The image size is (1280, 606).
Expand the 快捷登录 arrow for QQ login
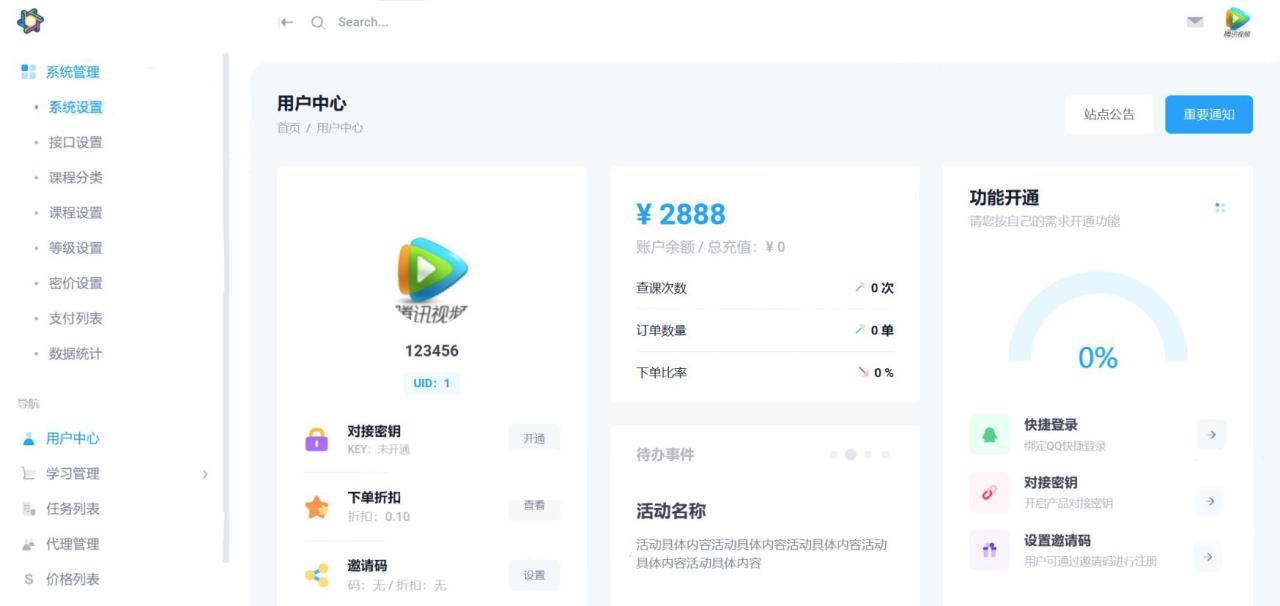[x=1210, y=434]
